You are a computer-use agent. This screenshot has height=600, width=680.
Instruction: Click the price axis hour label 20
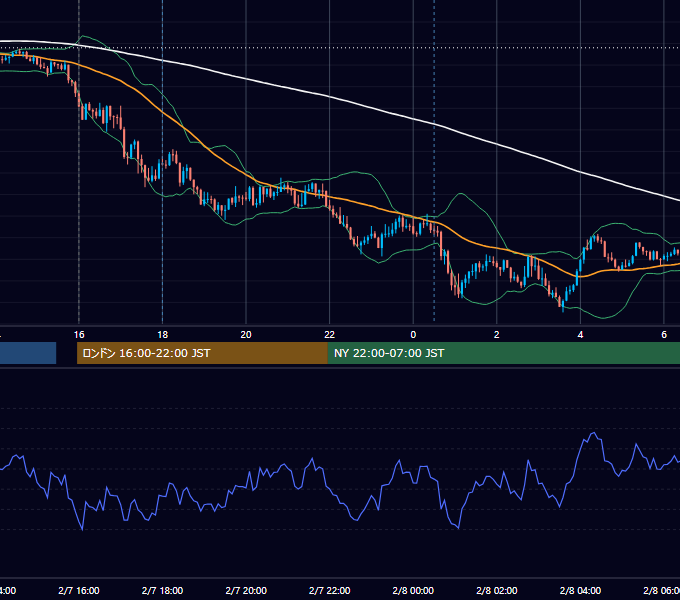point(246,335)
